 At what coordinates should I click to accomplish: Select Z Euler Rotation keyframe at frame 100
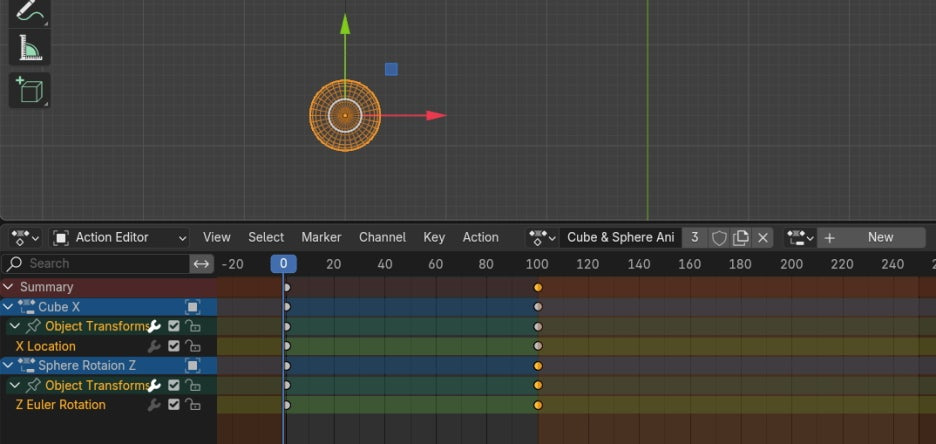click(x=538, y=405)
